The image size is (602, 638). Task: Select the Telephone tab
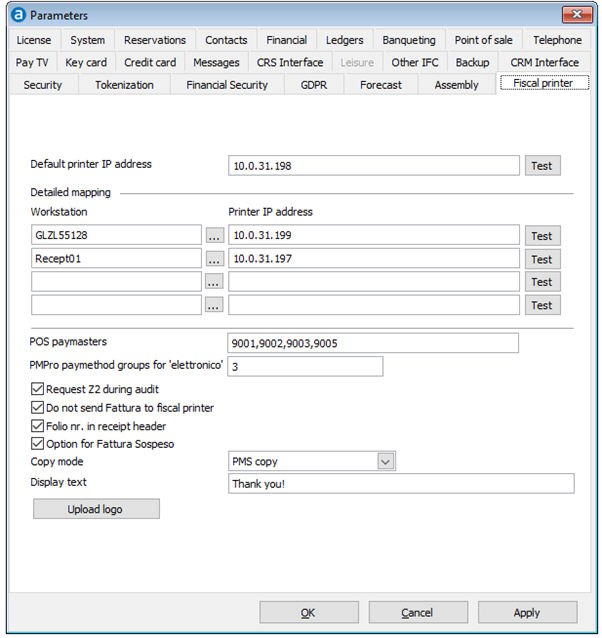[557, 40]
